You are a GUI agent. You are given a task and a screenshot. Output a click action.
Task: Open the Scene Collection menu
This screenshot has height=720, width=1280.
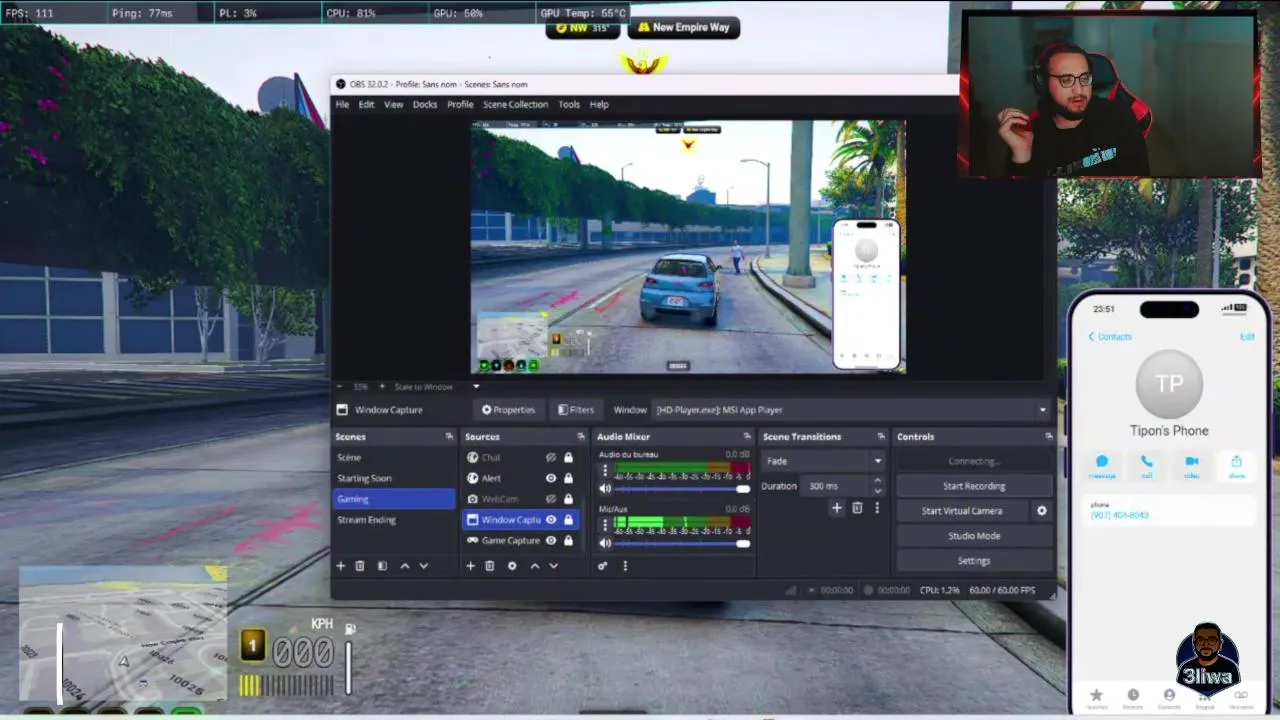coord(515,104)
